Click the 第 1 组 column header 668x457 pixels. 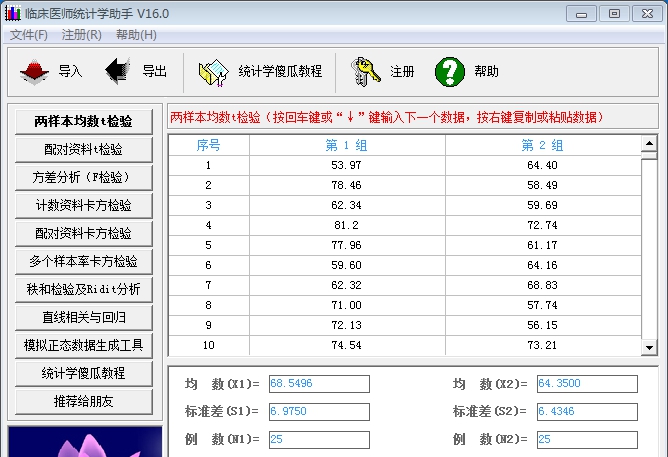(347, 145)
